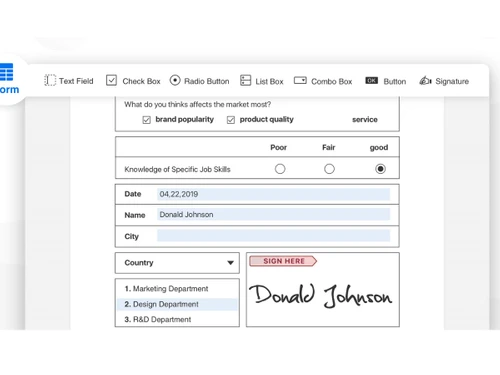Select the Signature tool icon

[x=425, y=80]
